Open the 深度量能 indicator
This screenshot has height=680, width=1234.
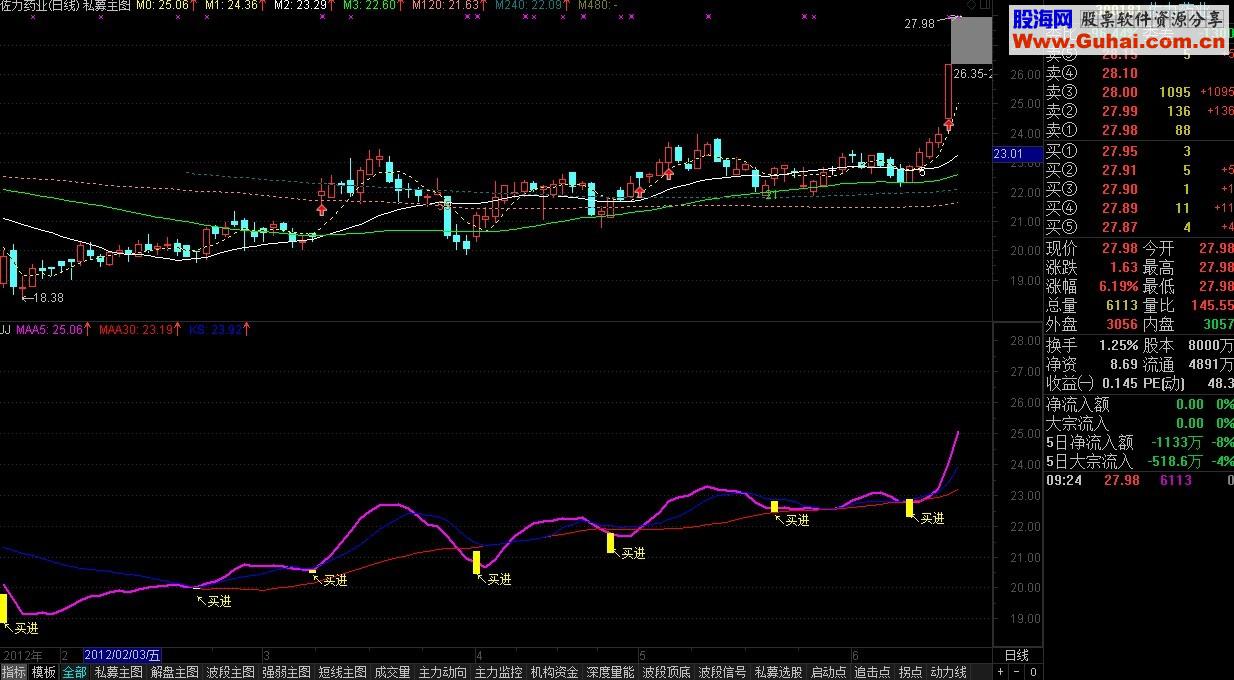[x=610, y=672]
